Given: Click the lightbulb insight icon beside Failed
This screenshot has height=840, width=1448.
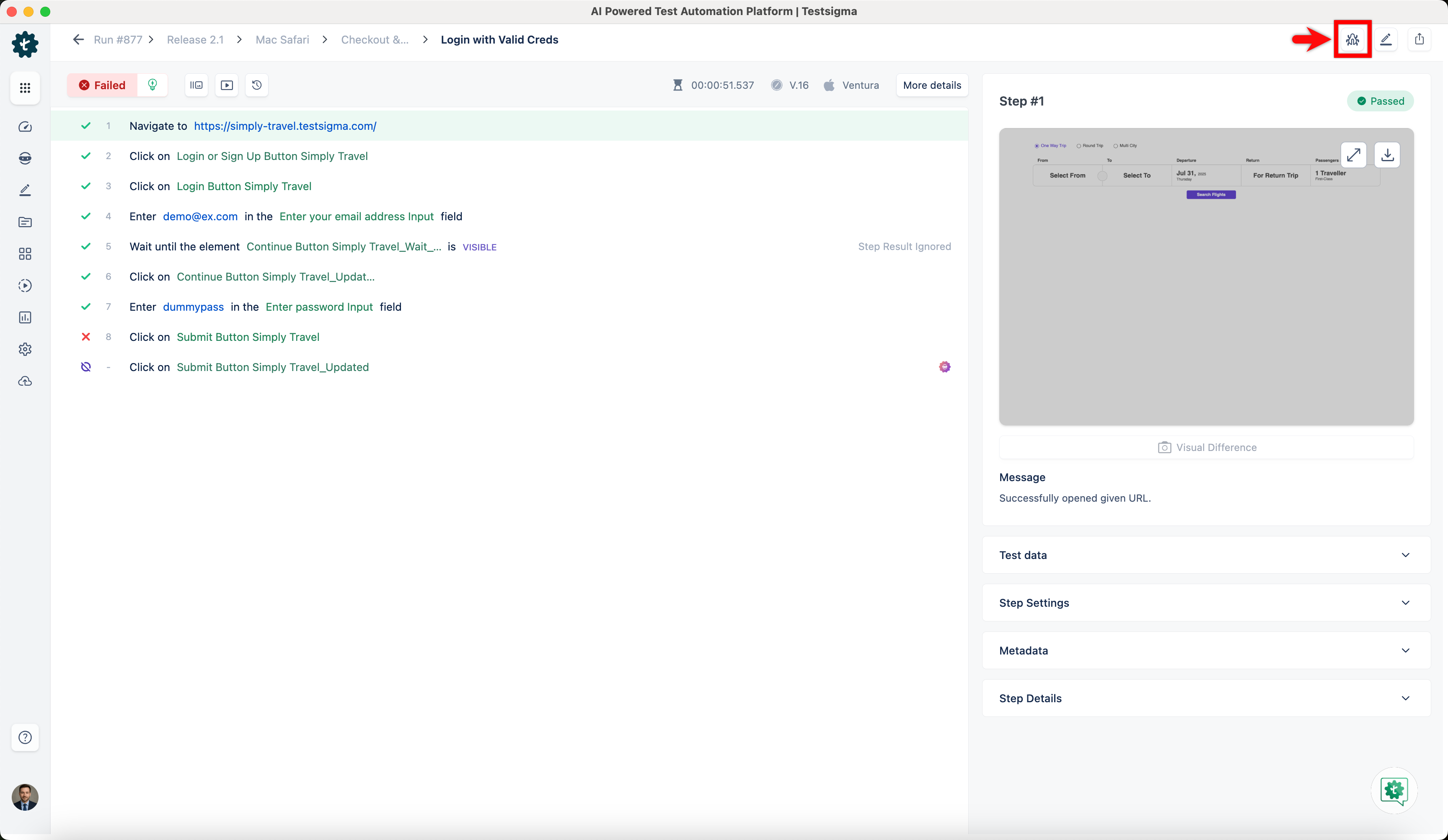Looking at the screenshot, I should pyautogui.click(x=152, y=85).
